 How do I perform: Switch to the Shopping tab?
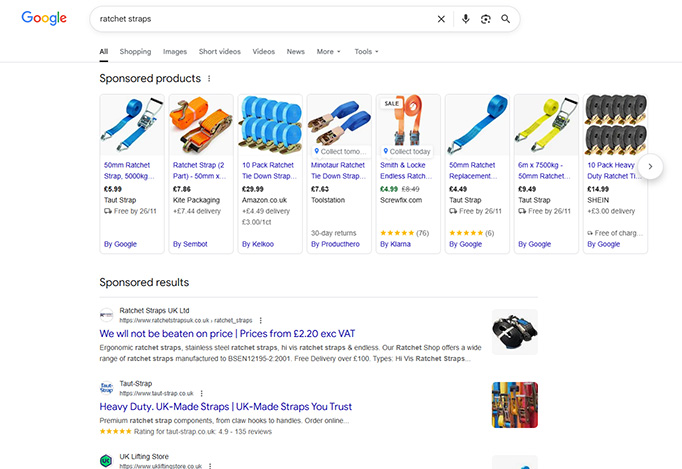[135, 51]
